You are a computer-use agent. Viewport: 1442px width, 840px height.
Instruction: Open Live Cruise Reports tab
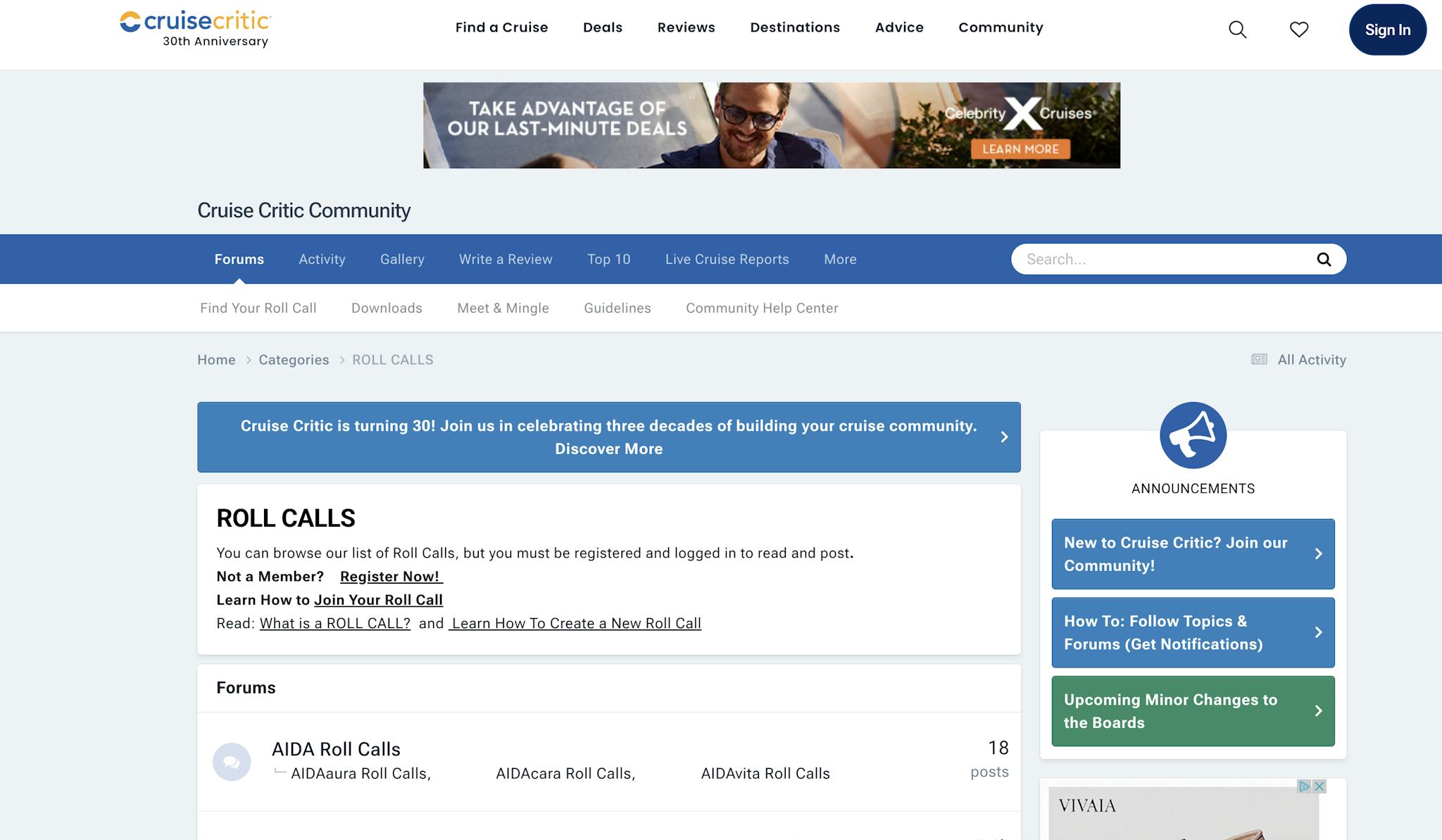point(727,259)
